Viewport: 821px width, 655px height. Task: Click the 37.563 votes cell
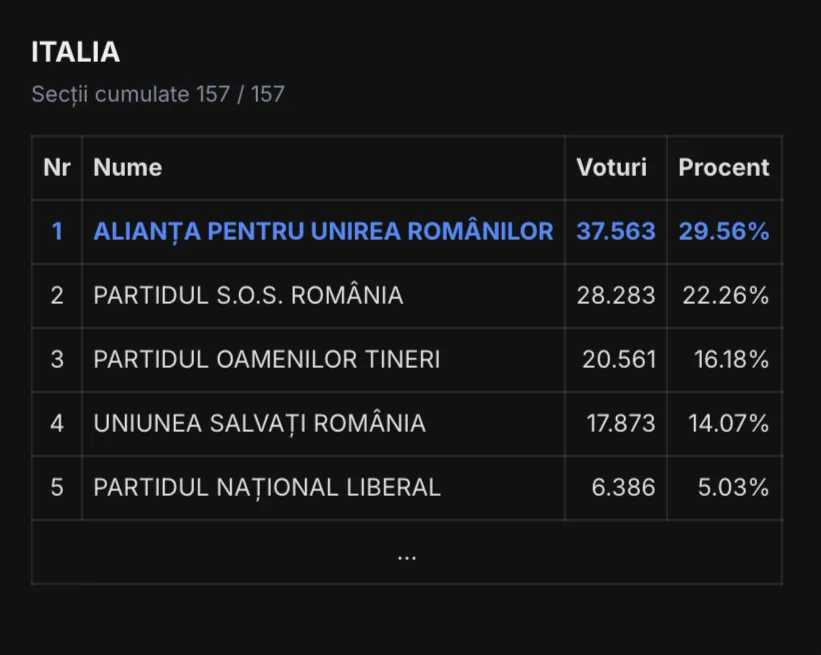click(x=615, y=232)
